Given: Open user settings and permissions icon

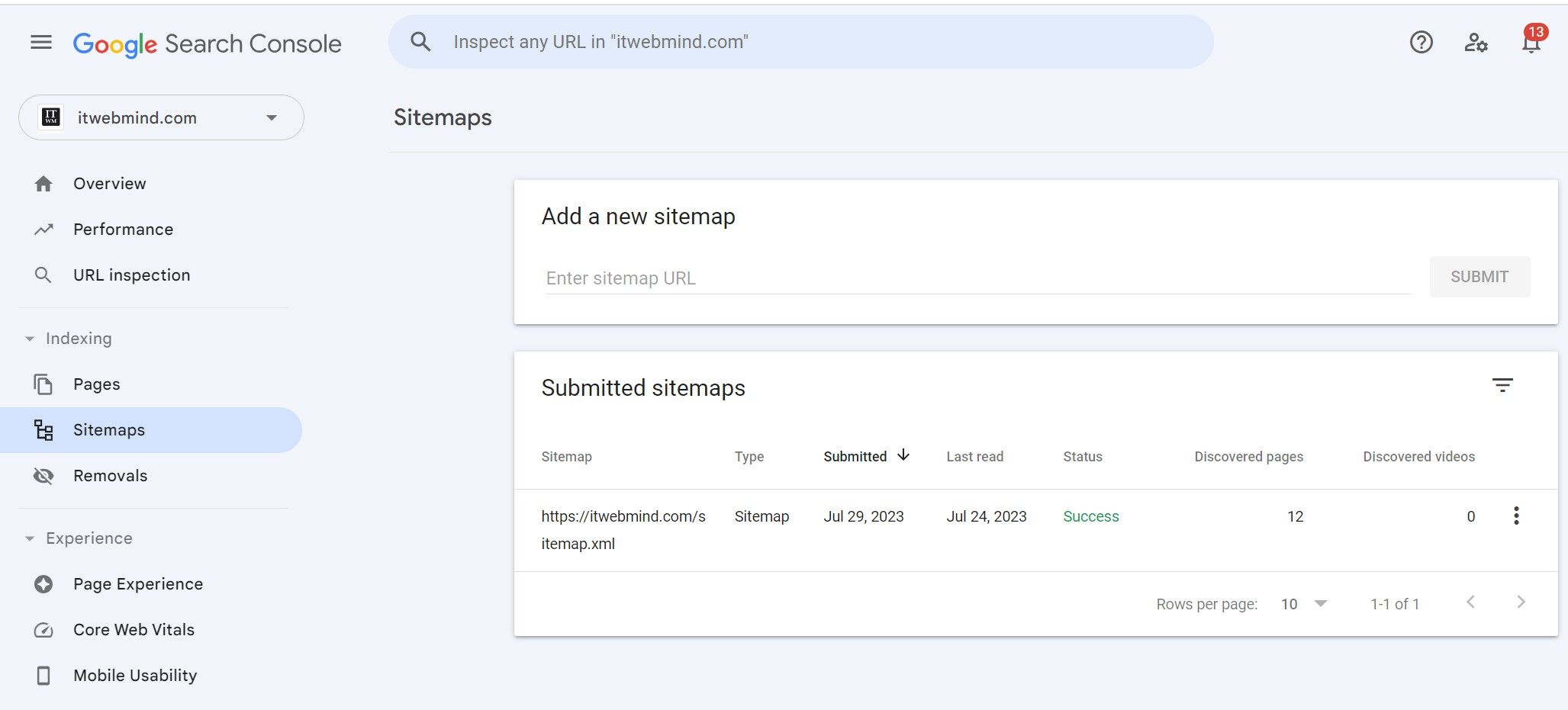Looking at the screenshot, I should click(1476, 43).
